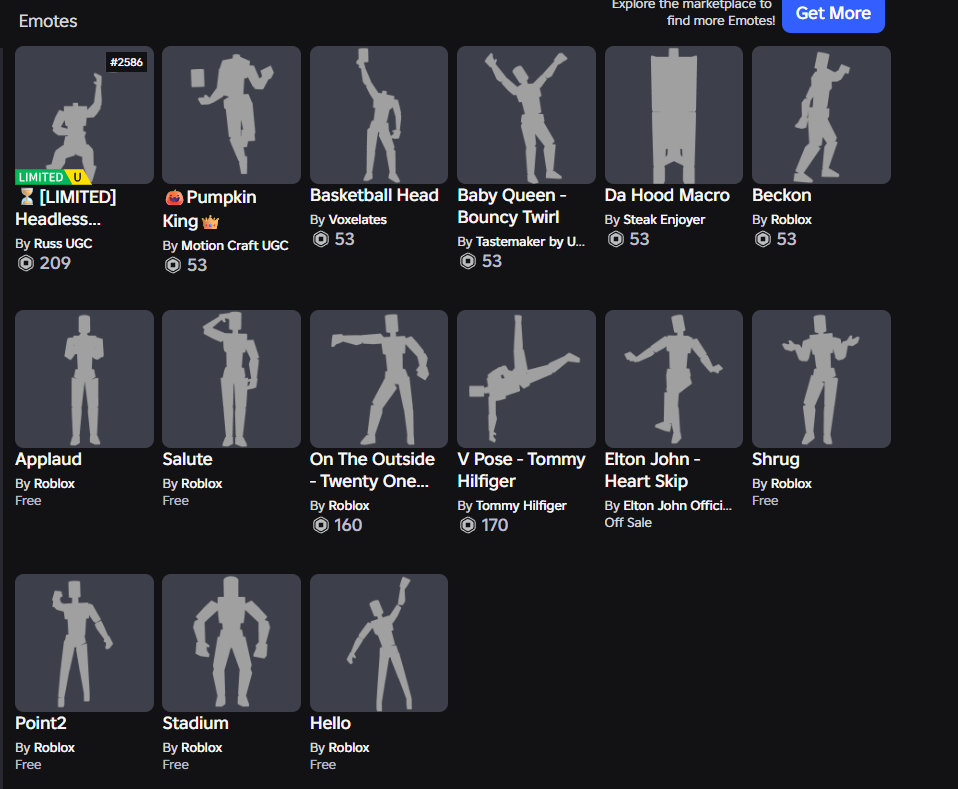Image resolution: width=958 pixels, height=789 pixels.
Task: View the Baby Queen Bouncy Twirl thumbnail
Action: coord(526,115)
